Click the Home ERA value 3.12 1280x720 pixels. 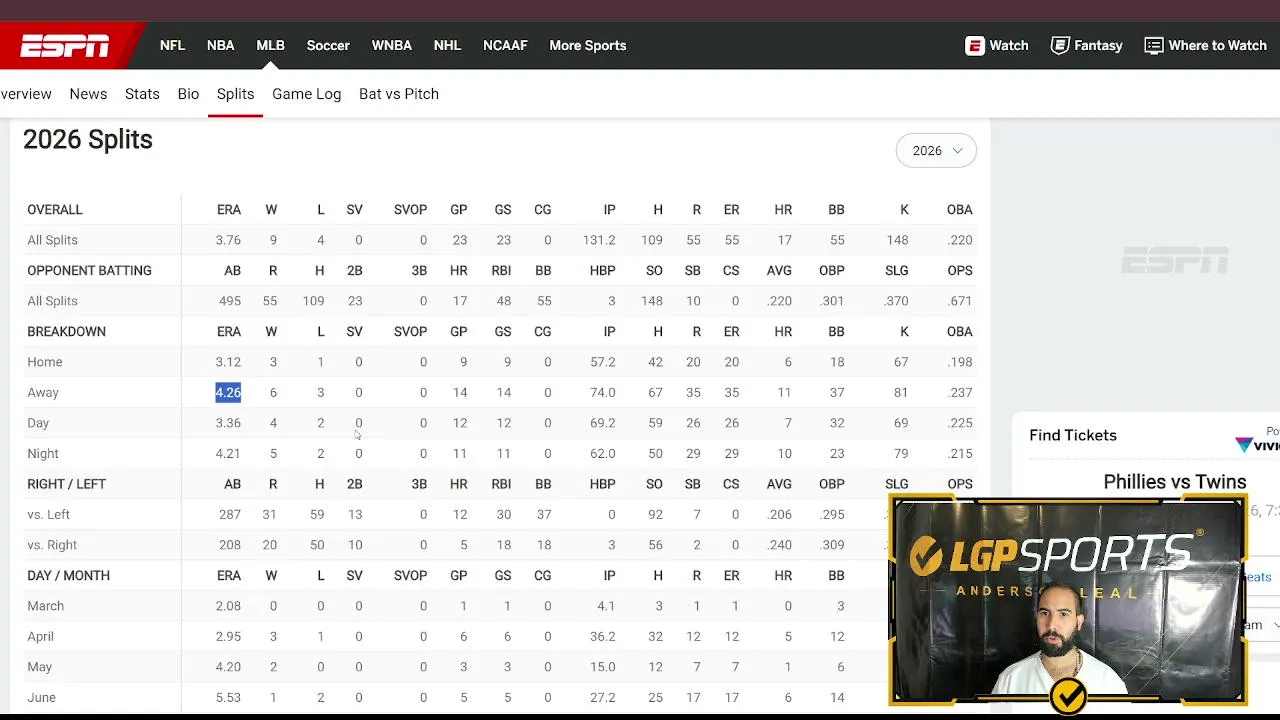coord(228,362)
